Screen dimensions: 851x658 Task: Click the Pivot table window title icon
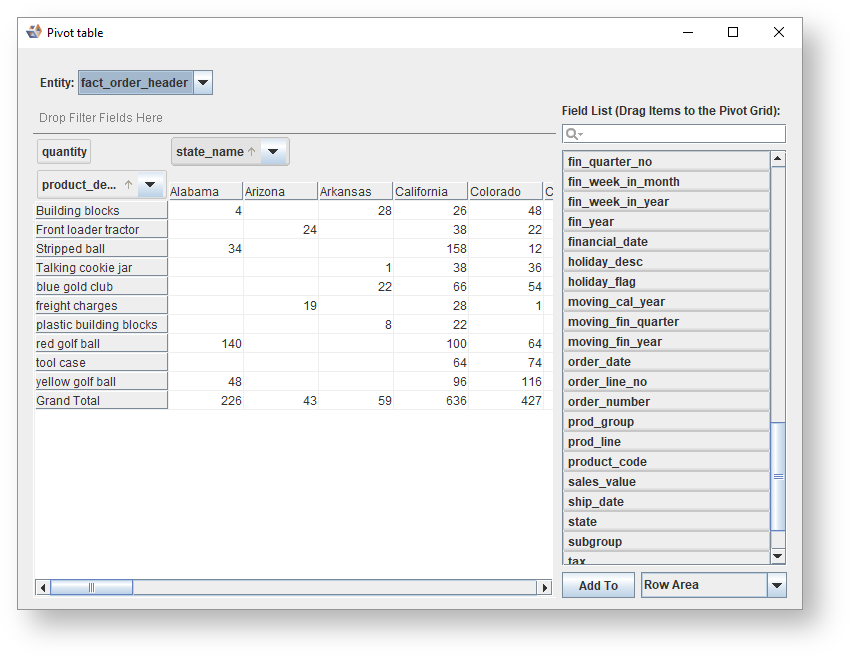coord(34,32)
